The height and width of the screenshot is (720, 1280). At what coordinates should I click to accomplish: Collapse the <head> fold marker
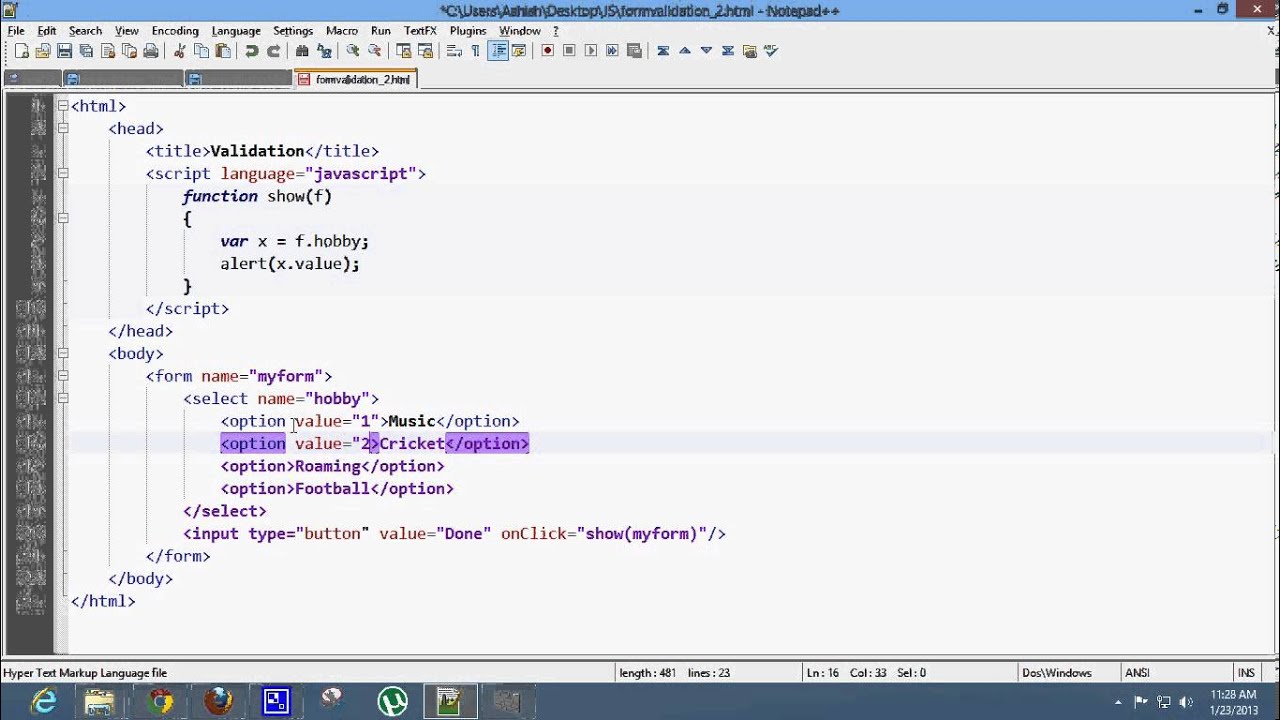pyautogui.click(x=63, y=128)
